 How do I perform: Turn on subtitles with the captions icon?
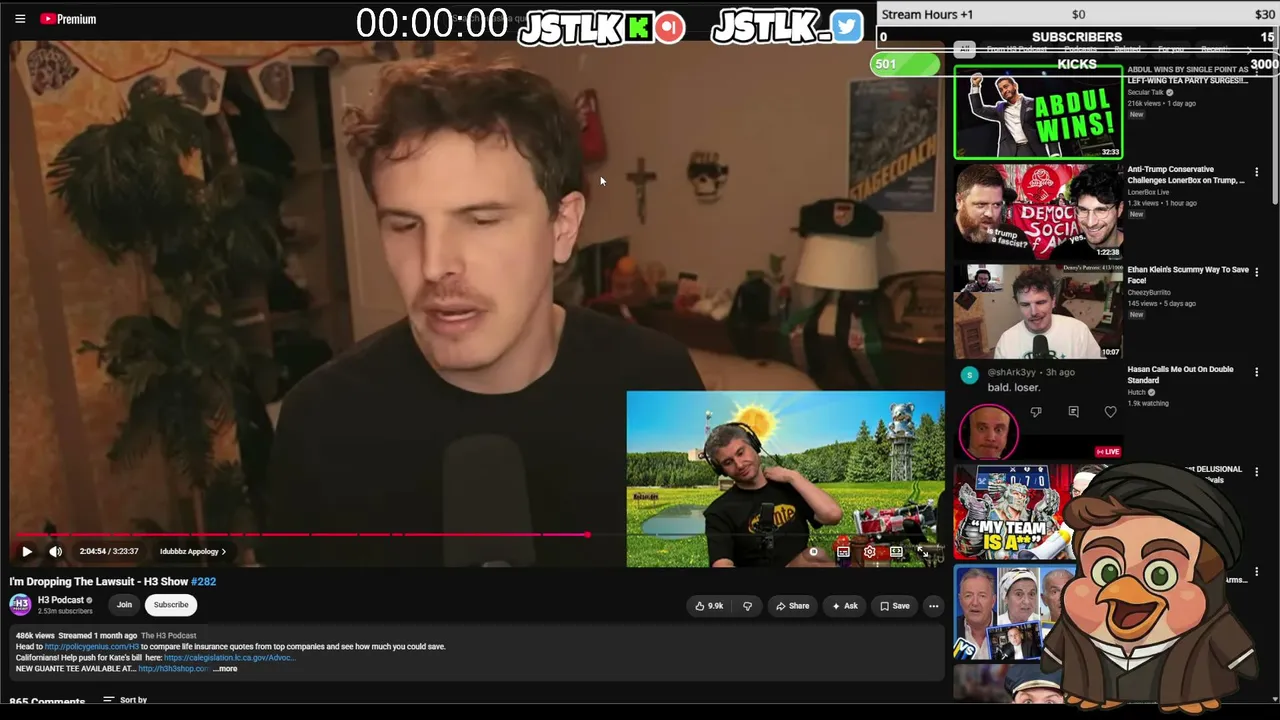click(x=843, y=551)
